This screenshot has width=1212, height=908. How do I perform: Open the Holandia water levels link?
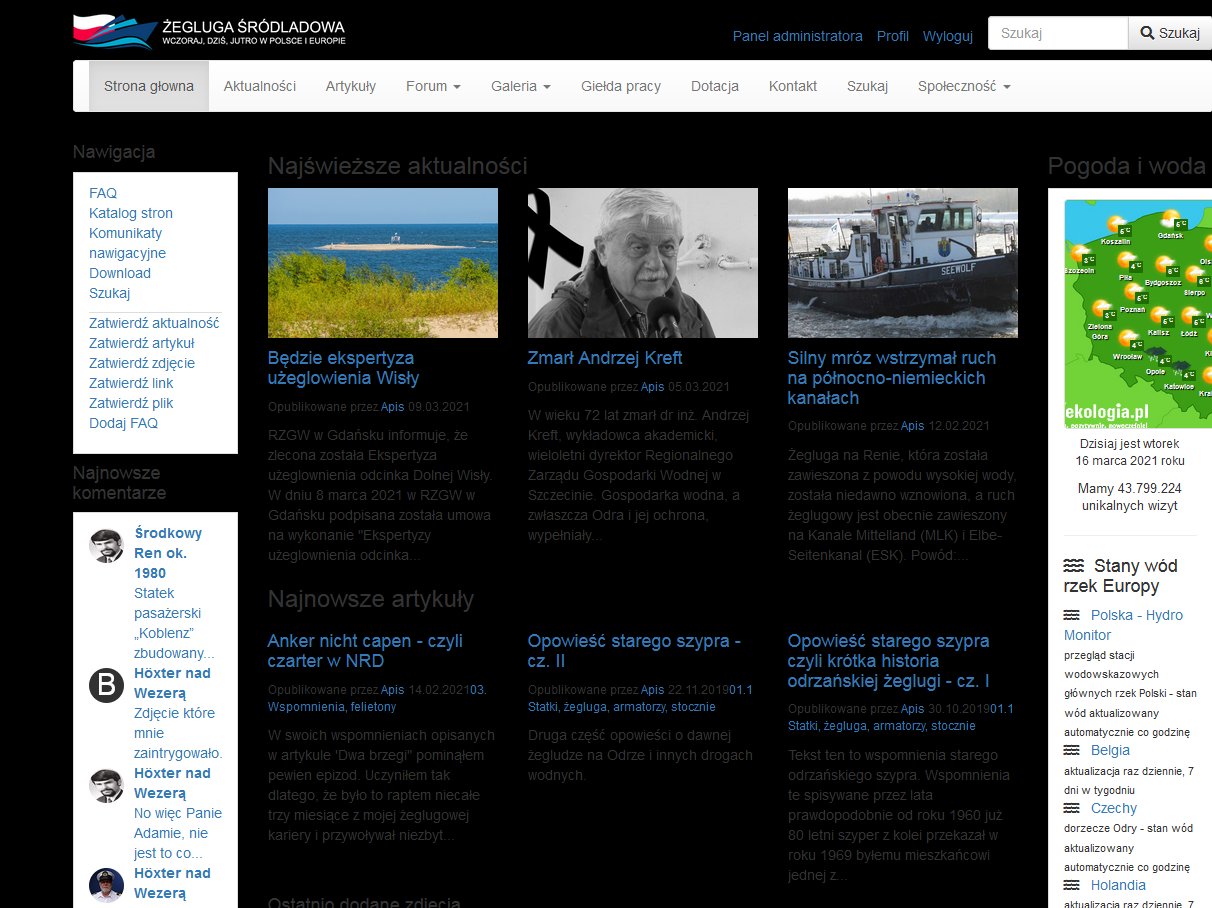pyautogui.click(x=1118, y=885)
